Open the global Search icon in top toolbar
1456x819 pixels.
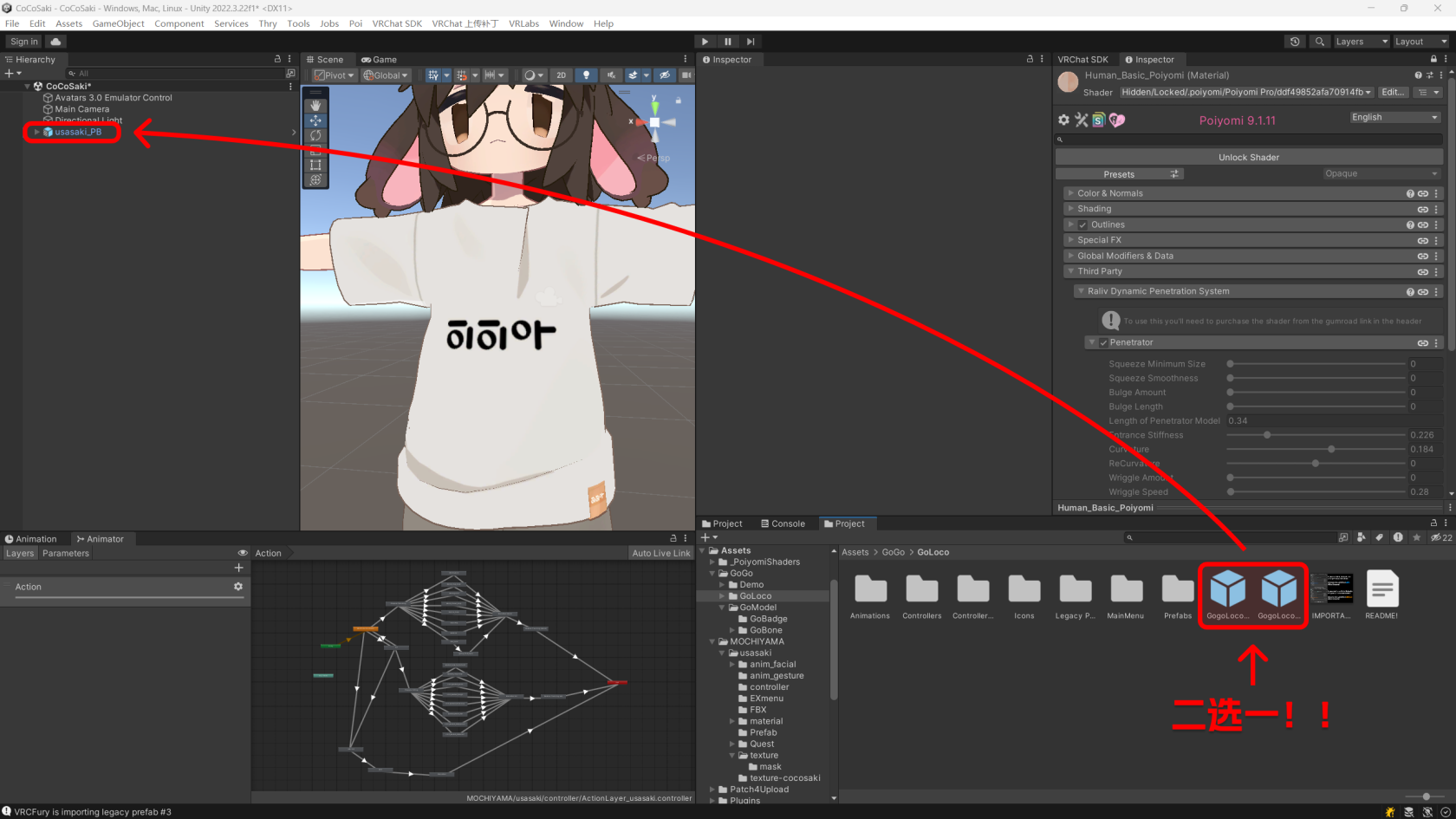click(x=1319, y=42)
